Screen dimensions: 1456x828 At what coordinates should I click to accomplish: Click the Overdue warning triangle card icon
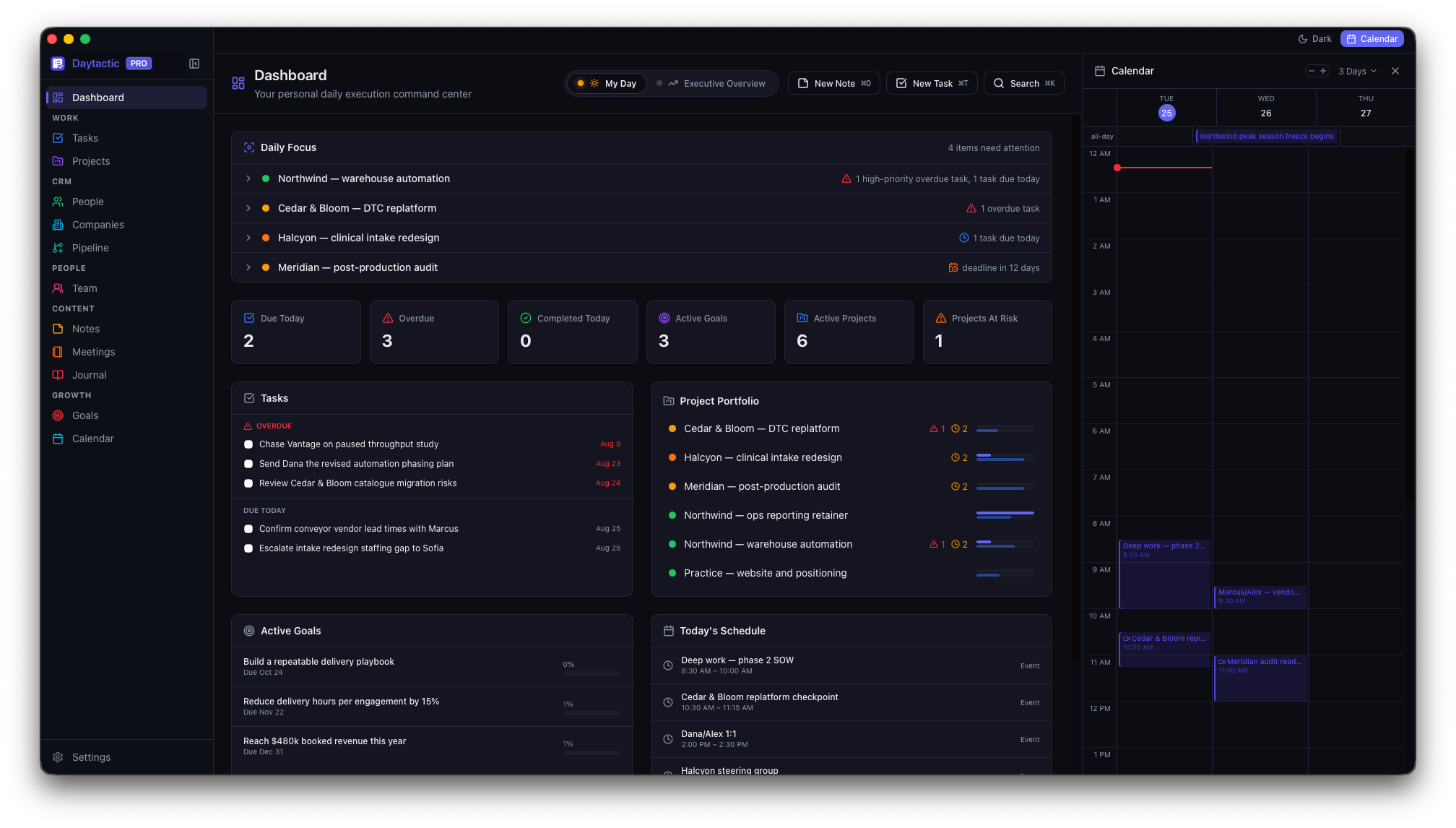(x=388, y=318)
